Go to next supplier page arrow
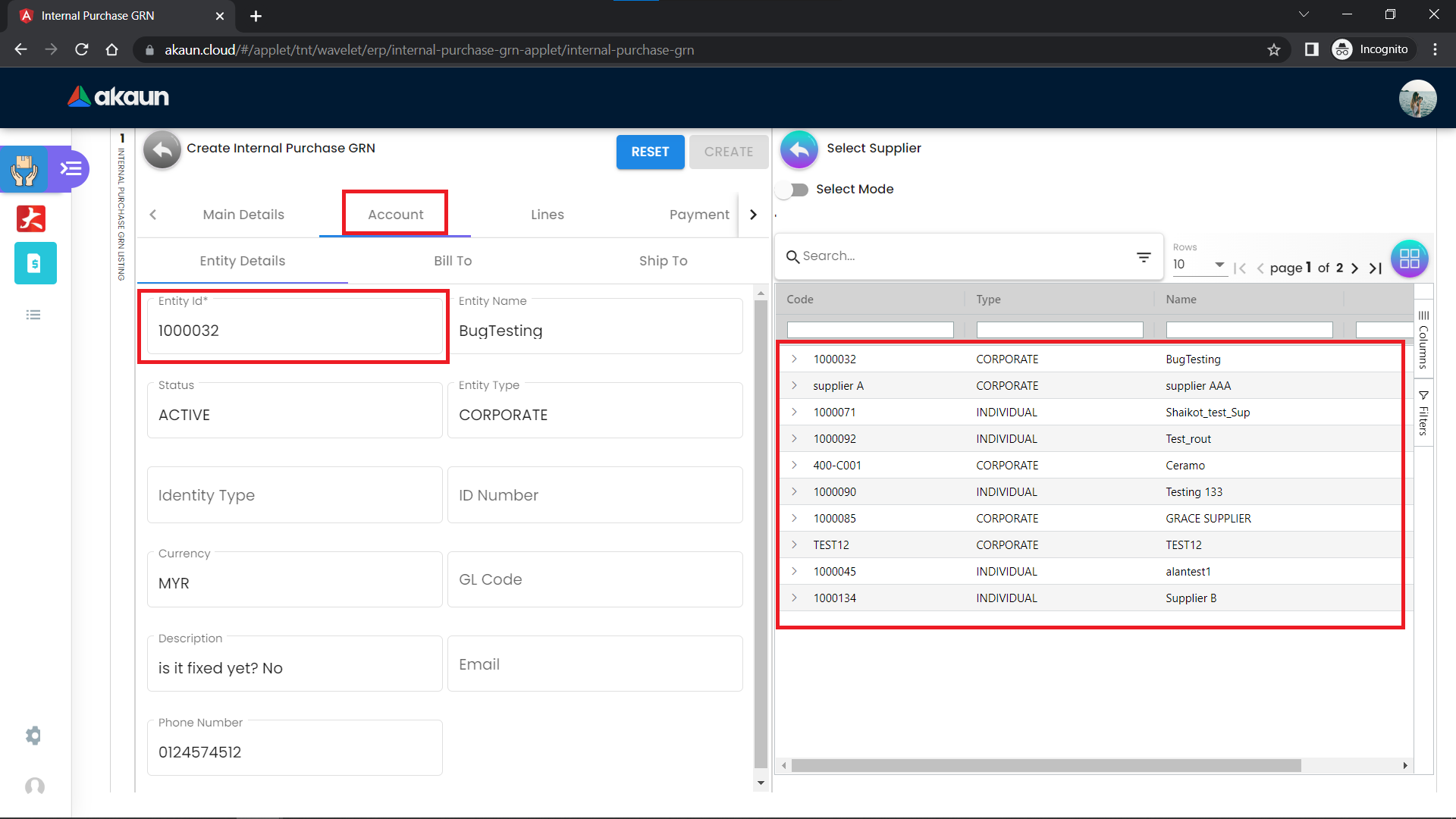 1354,268
